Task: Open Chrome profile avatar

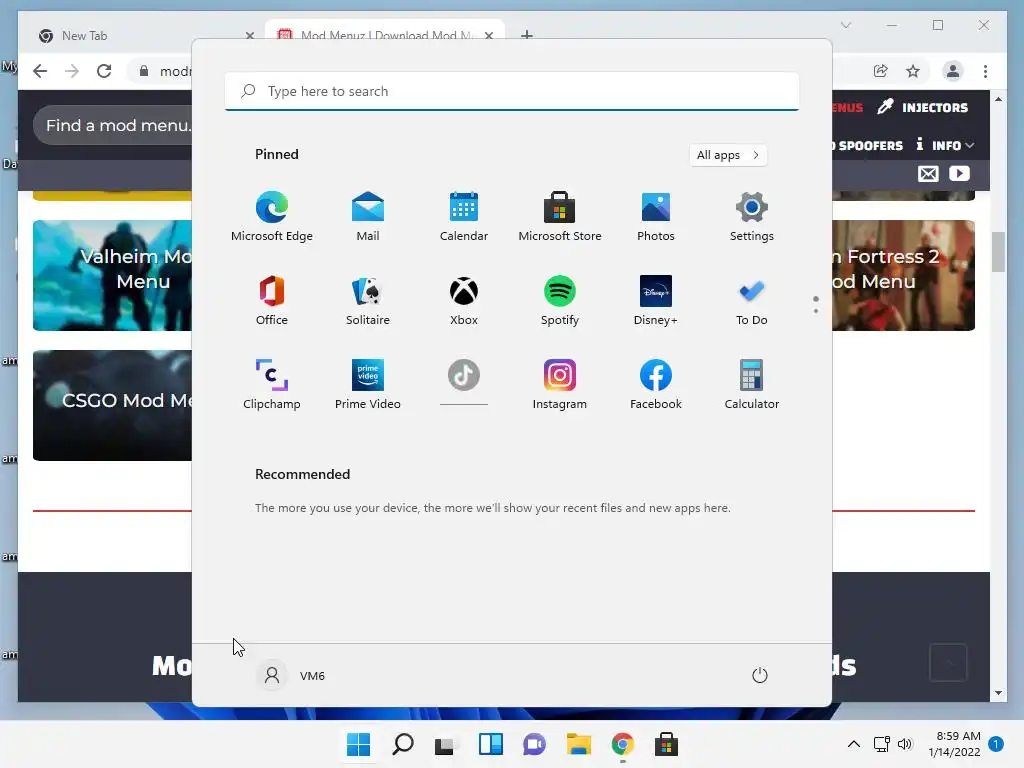Action: (x=953, y=71)
